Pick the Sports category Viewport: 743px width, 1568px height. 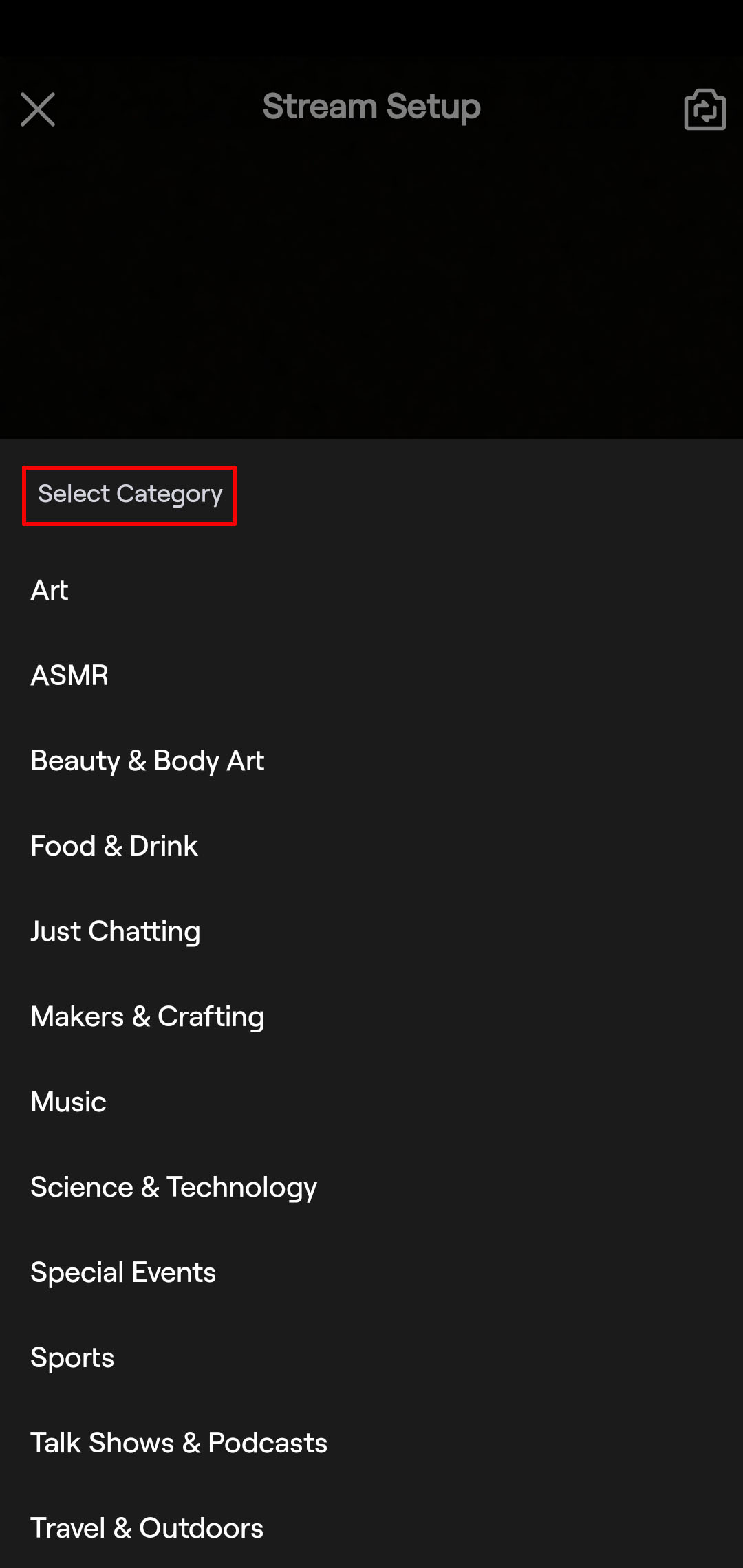[72, 1358]
